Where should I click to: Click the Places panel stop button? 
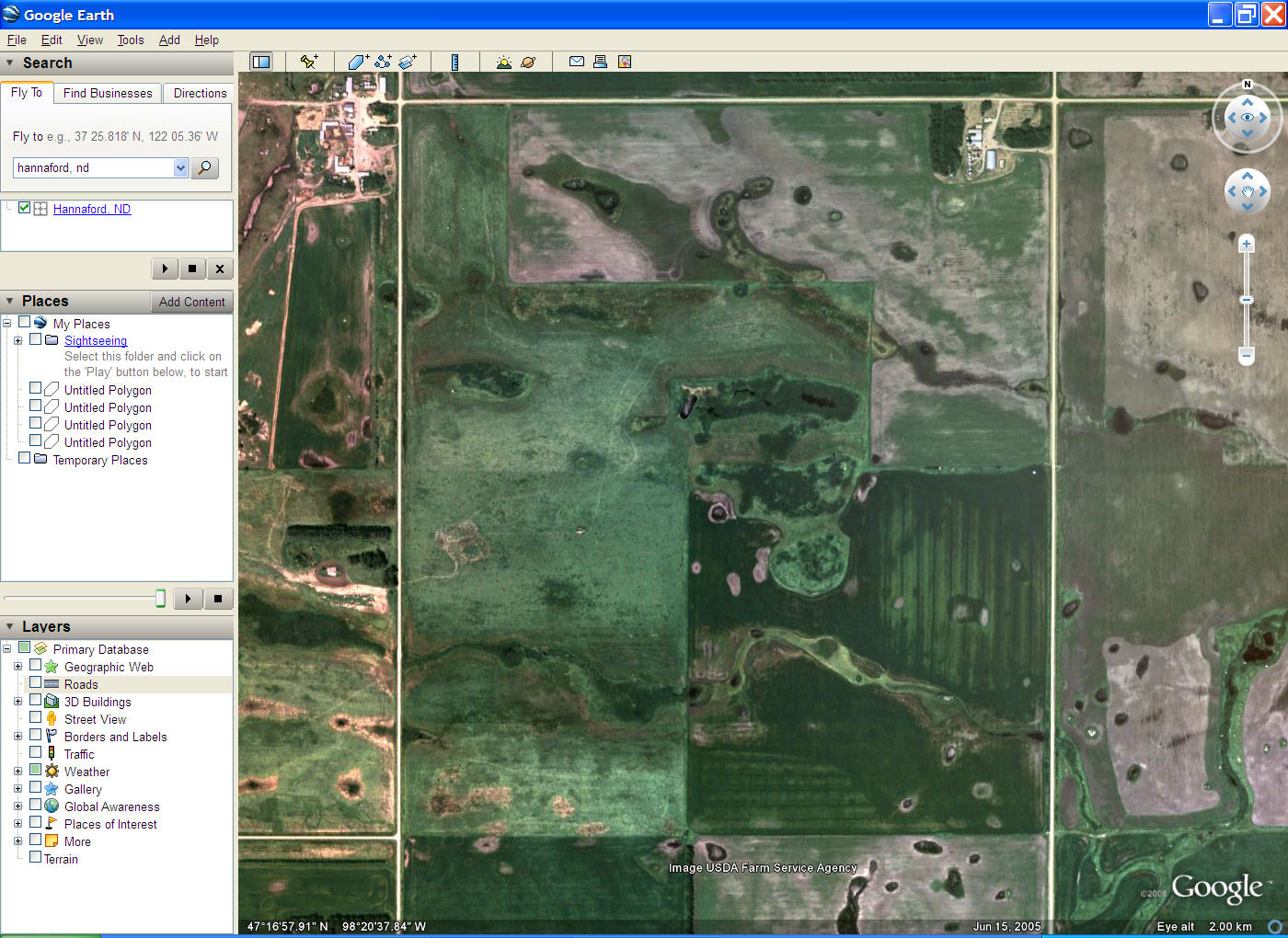point(218,599)
